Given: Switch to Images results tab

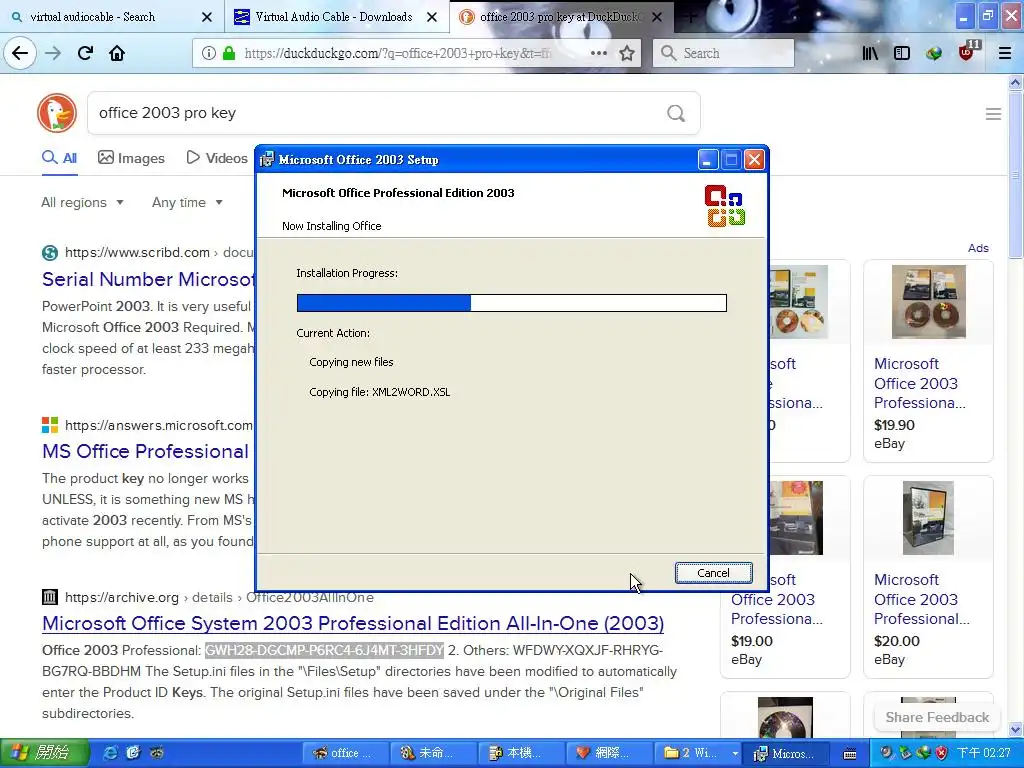Looking at the screenshot, I should pos(131,158).
